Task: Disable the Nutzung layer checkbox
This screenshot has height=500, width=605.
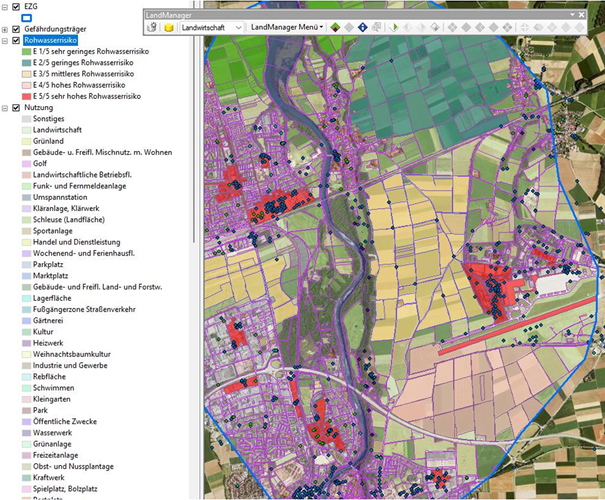Action: coord(15,107)
